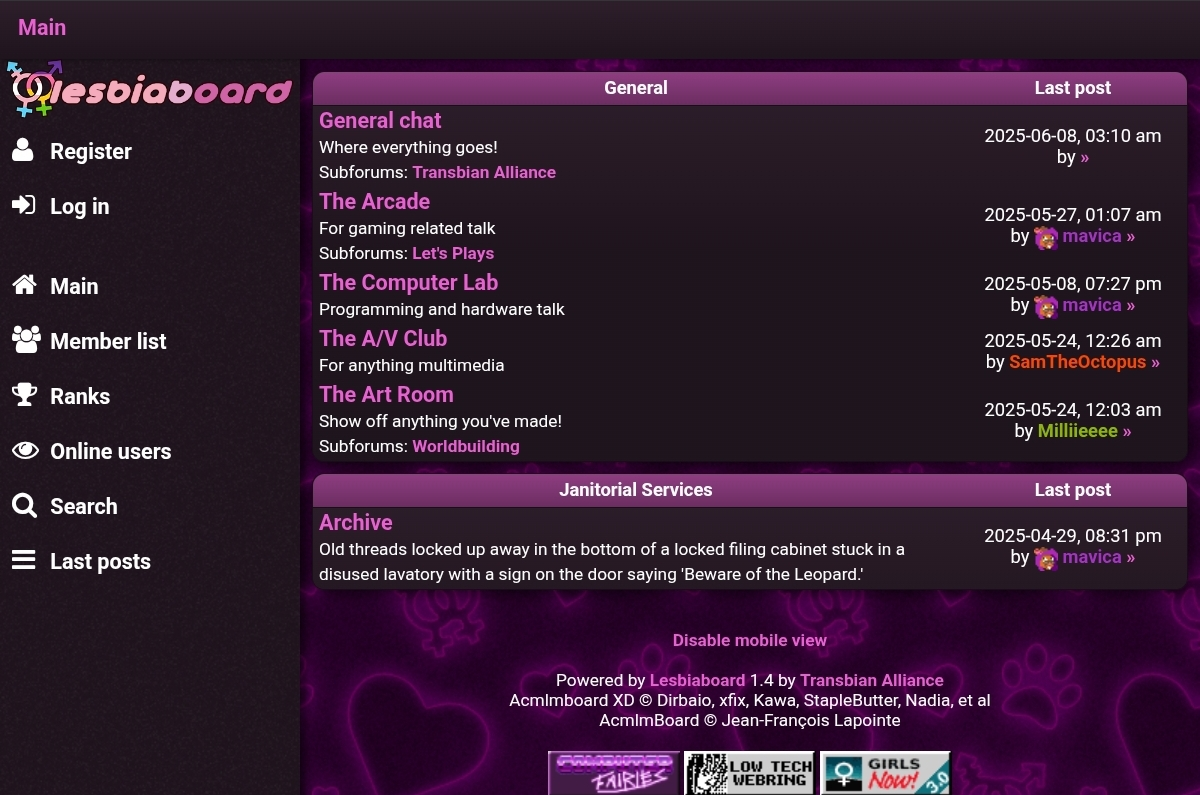This screenshot has width=1200, height=795.
Task: Click the Last posts list icon
Action: [23, 560]
